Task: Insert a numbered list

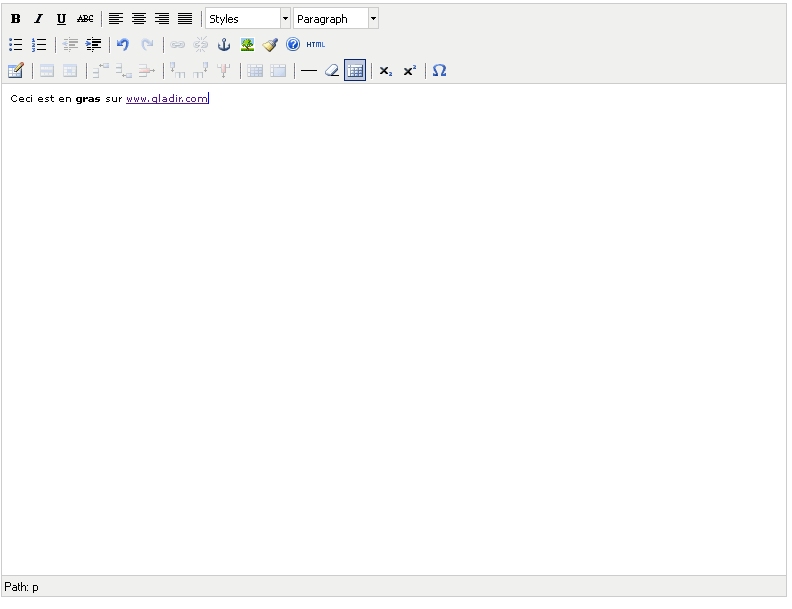Action: pyautogui.click(x=39, y=45)
